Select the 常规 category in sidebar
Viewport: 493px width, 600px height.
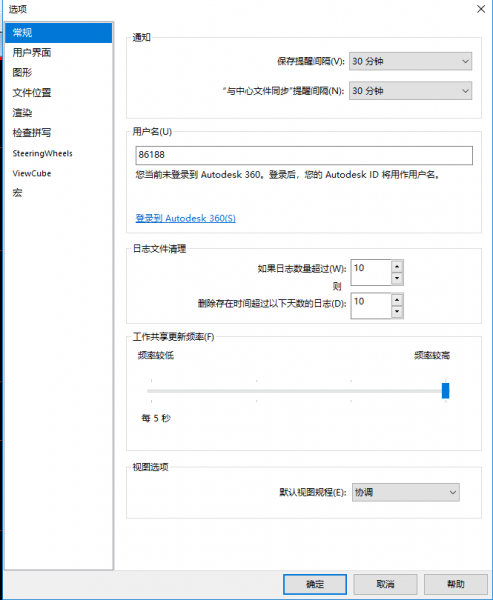pyautogui.click(x=59, y=33)
